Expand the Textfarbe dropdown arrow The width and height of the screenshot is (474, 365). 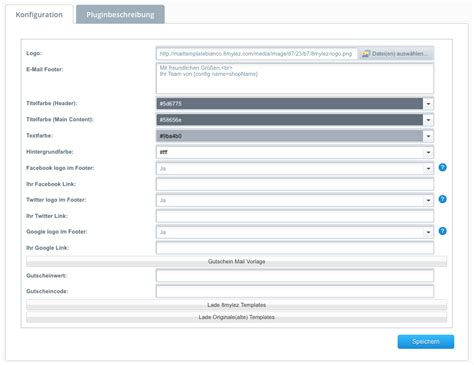pyautogui.click(x=428, y=136)
